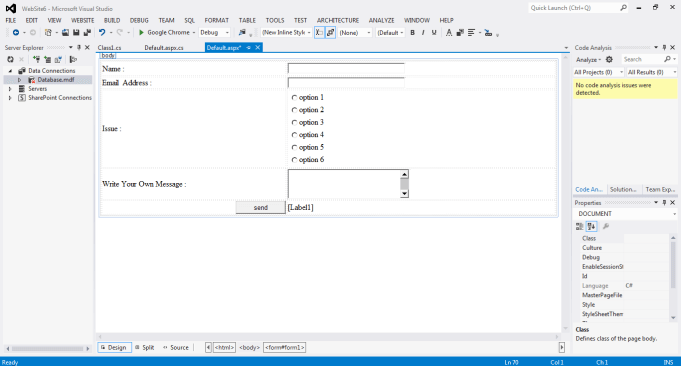Pin the Server Explorer panel
Screen dimensions: 681x366
[79, 47]
